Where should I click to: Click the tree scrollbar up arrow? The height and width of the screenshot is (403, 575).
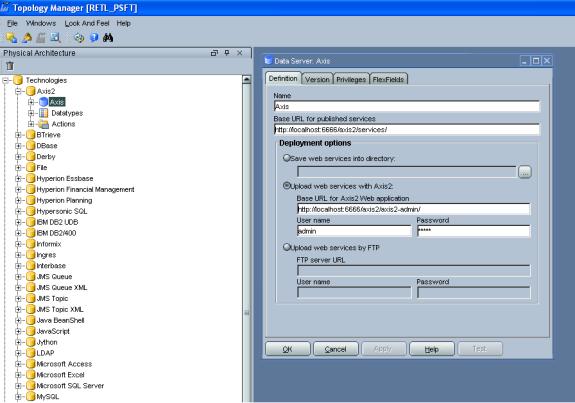246,80
